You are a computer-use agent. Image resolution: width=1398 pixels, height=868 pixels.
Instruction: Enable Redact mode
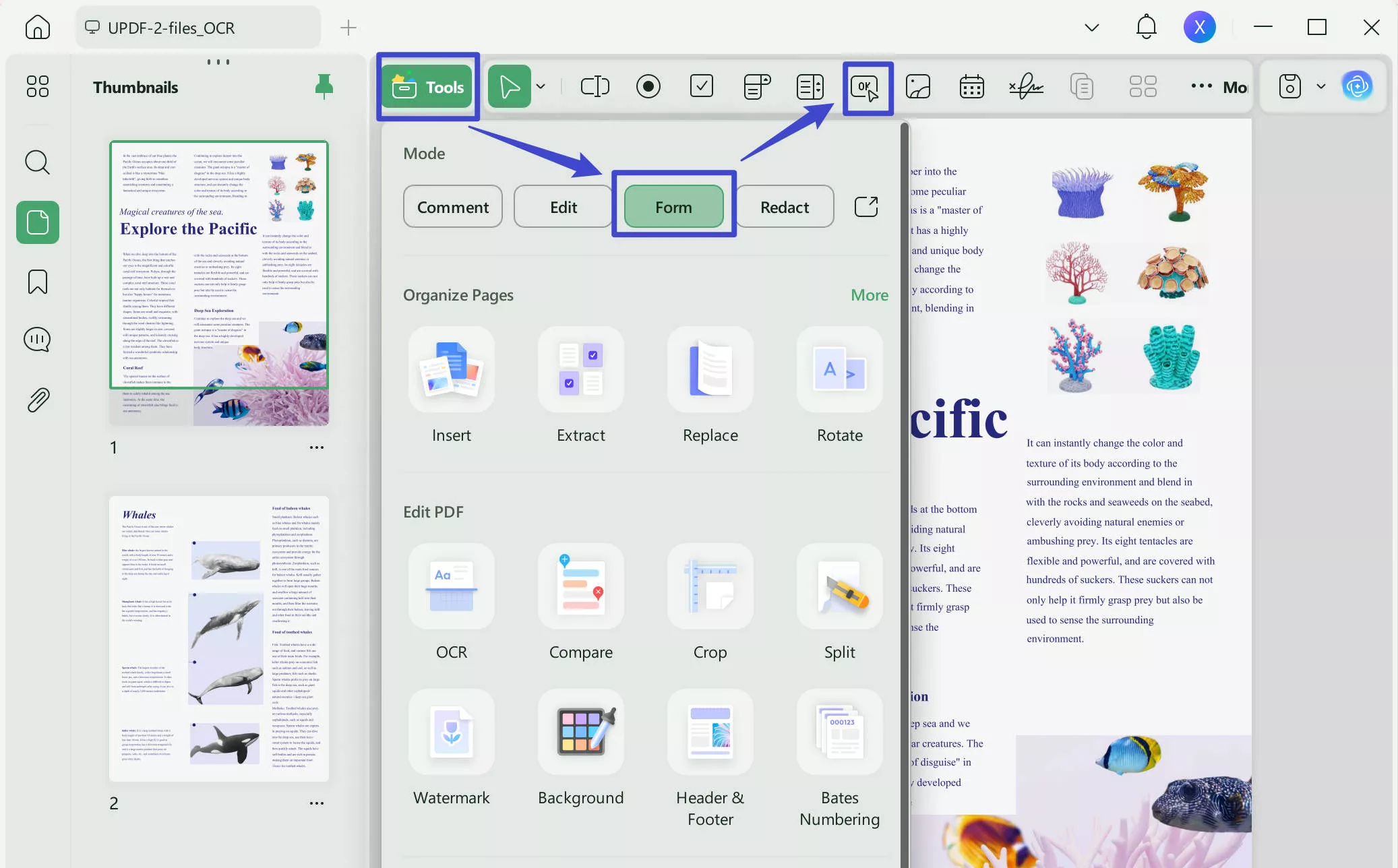point(785,207)
